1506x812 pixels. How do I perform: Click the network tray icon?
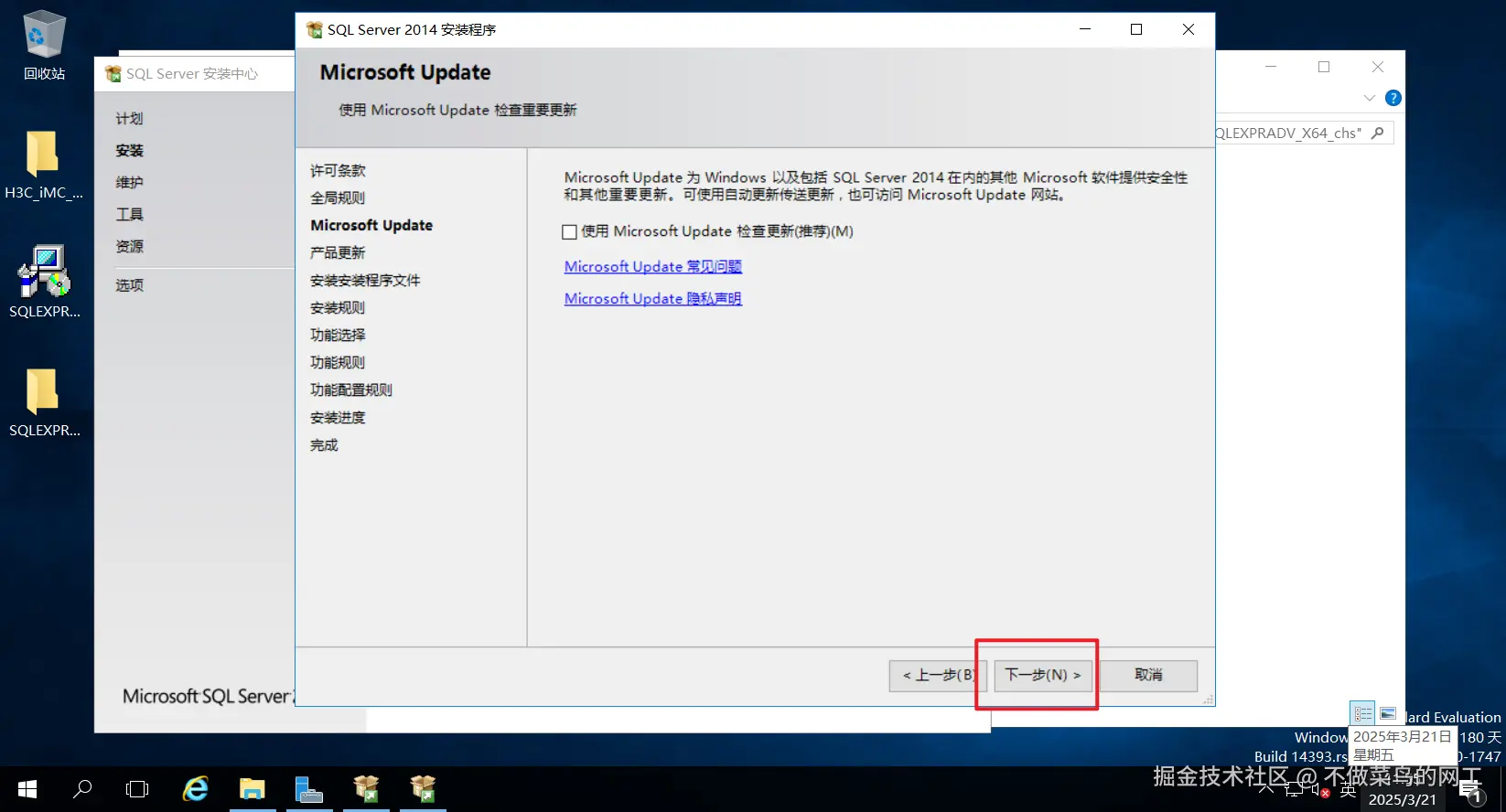point(1293,790)
